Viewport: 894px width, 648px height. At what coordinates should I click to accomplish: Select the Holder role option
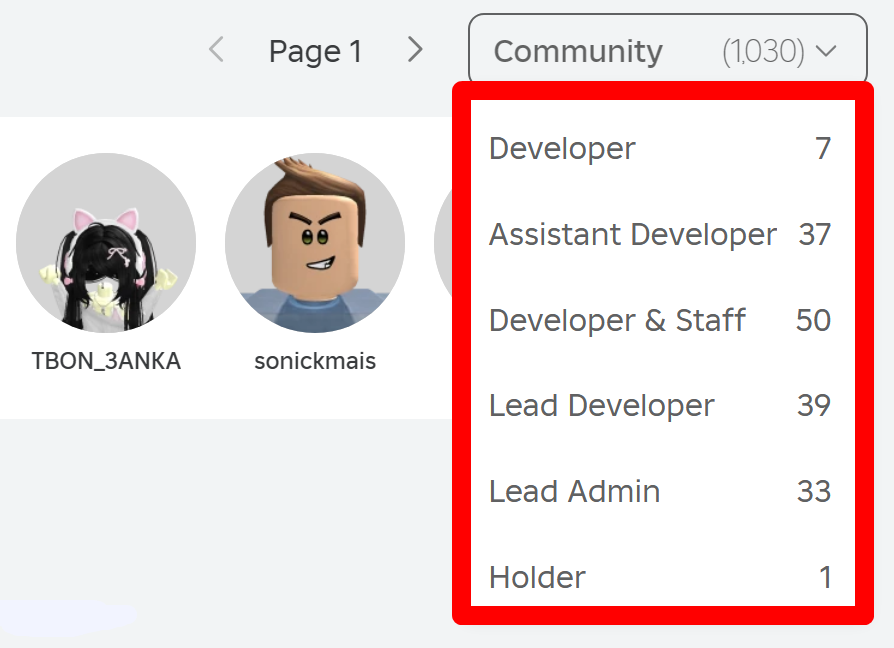point(663,577)
